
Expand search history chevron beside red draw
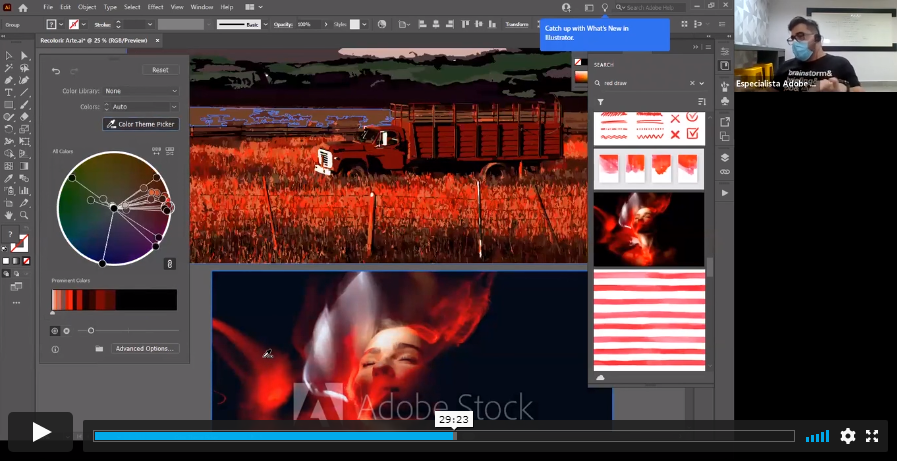(702, 83)
